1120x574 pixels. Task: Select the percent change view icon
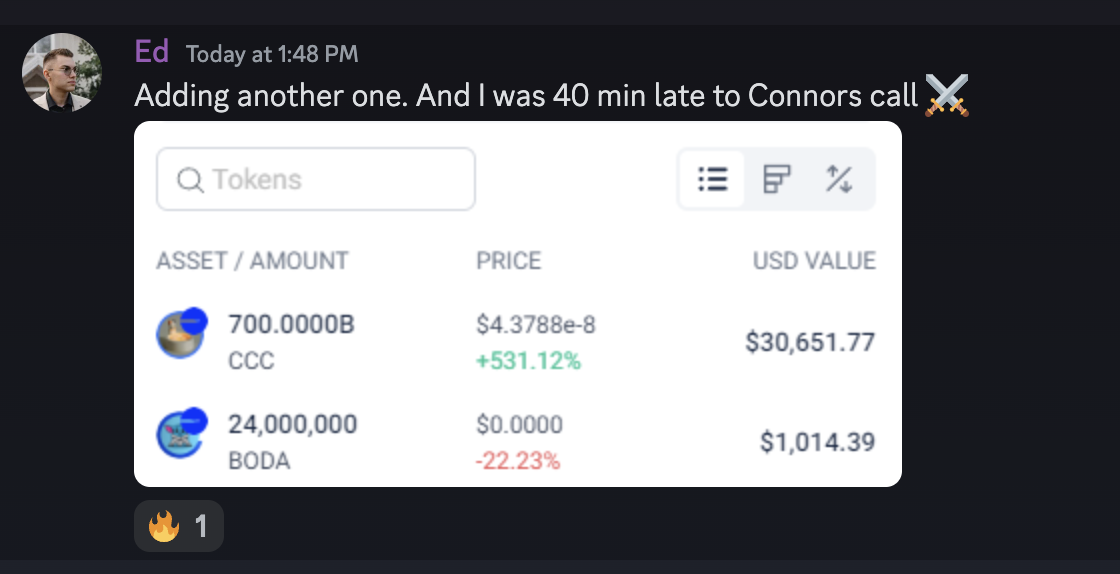pyautogui.click(x=838, y=180)
